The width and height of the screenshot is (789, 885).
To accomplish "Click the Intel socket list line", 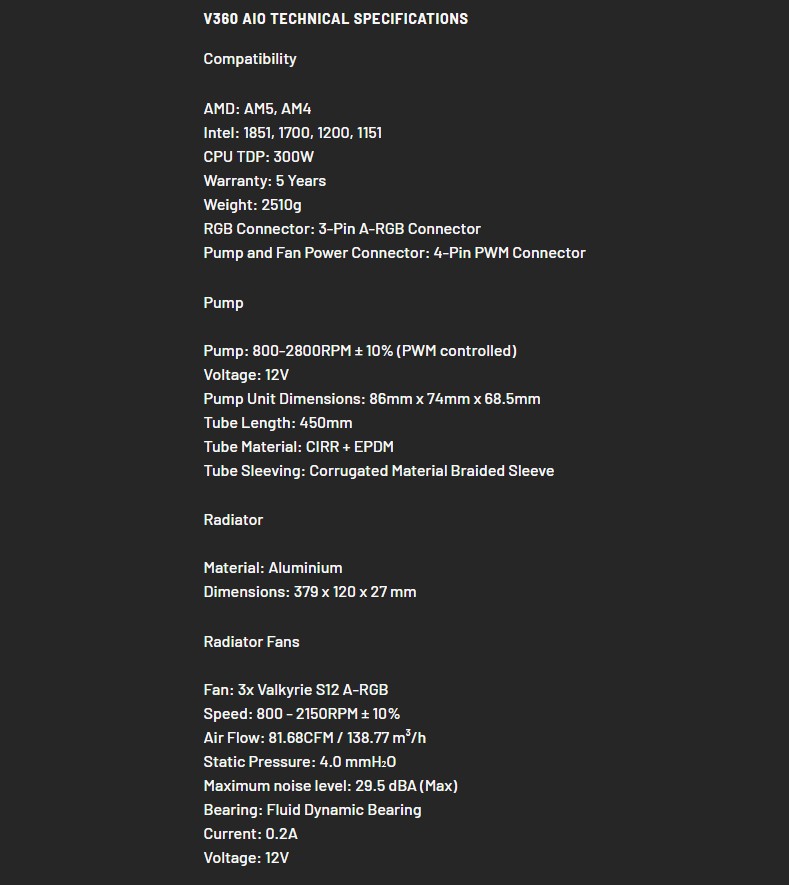I will 292,133.
